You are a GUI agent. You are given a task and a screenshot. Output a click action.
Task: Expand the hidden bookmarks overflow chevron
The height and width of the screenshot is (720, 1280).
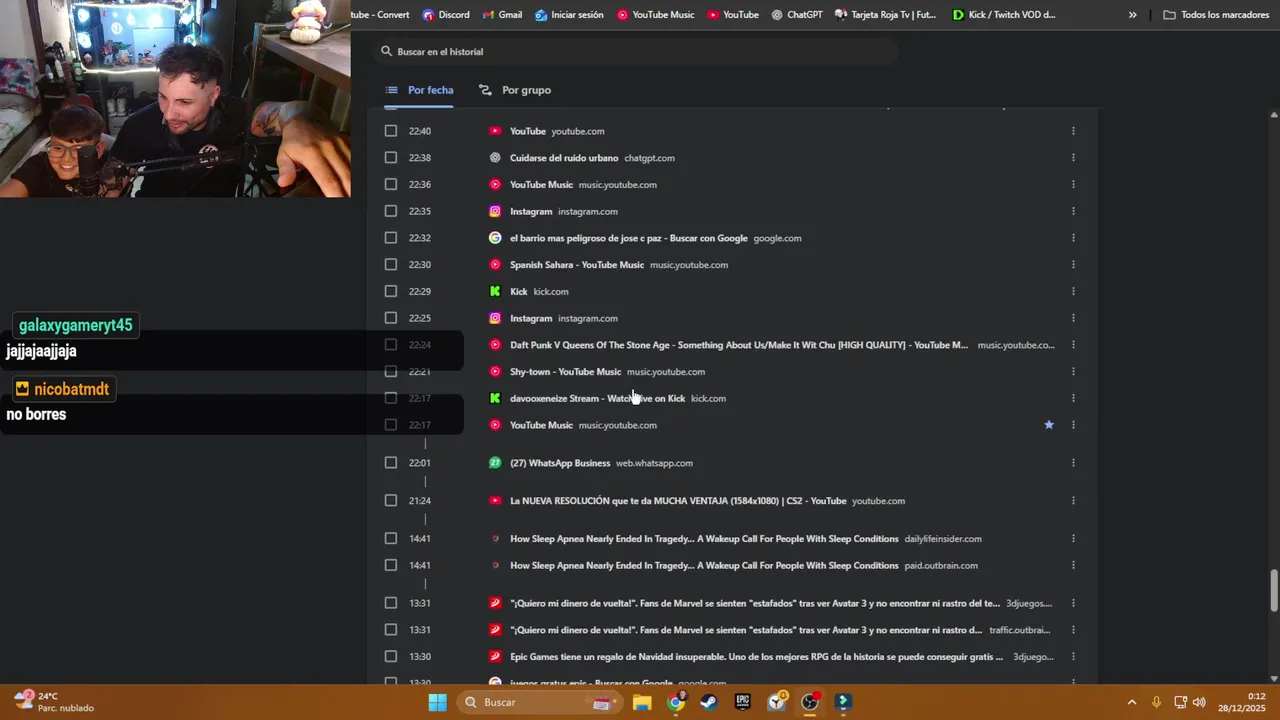(x=1132, y=15)
